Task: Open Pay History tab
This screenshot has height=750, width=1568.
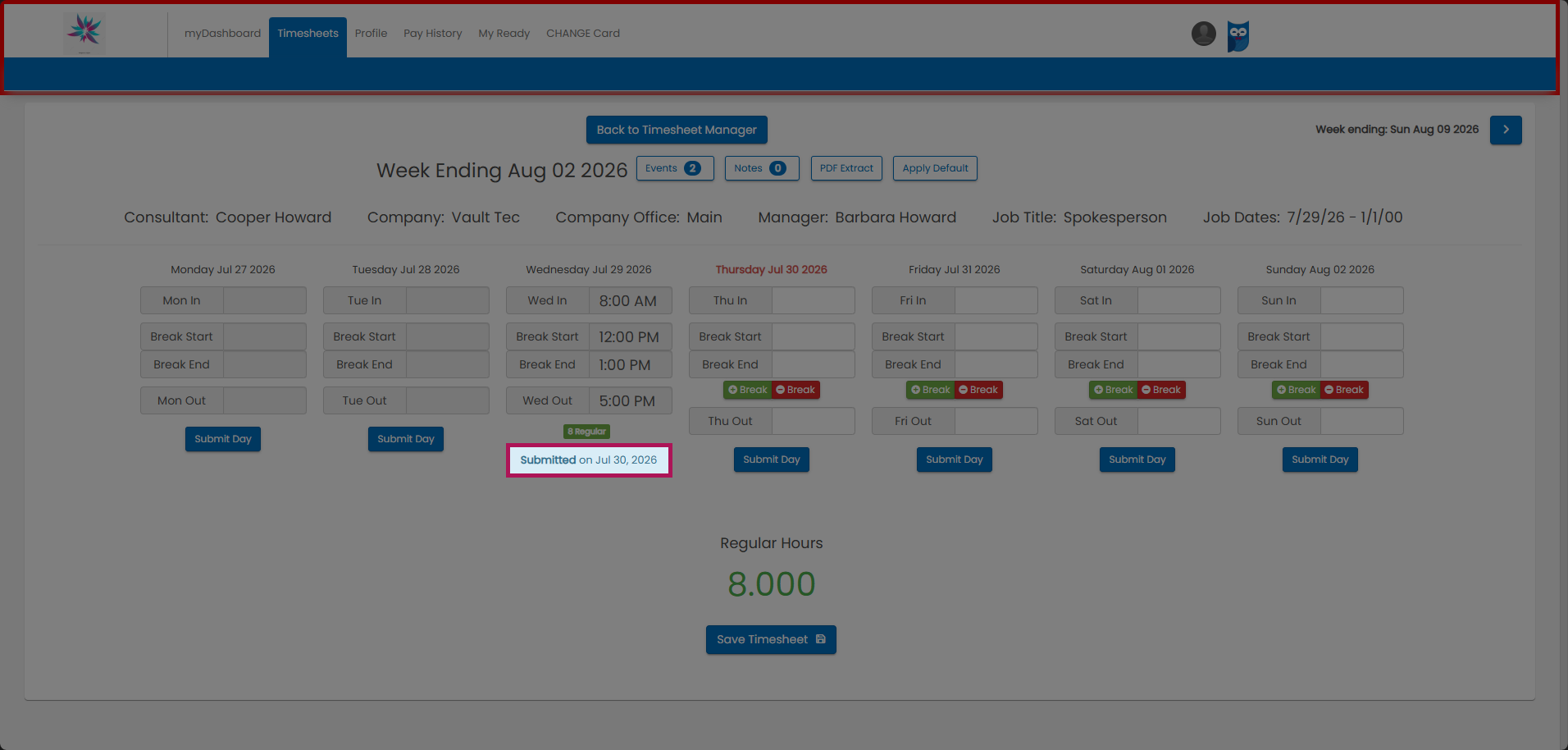Action: pyautogui.click(x=433, y=34)
